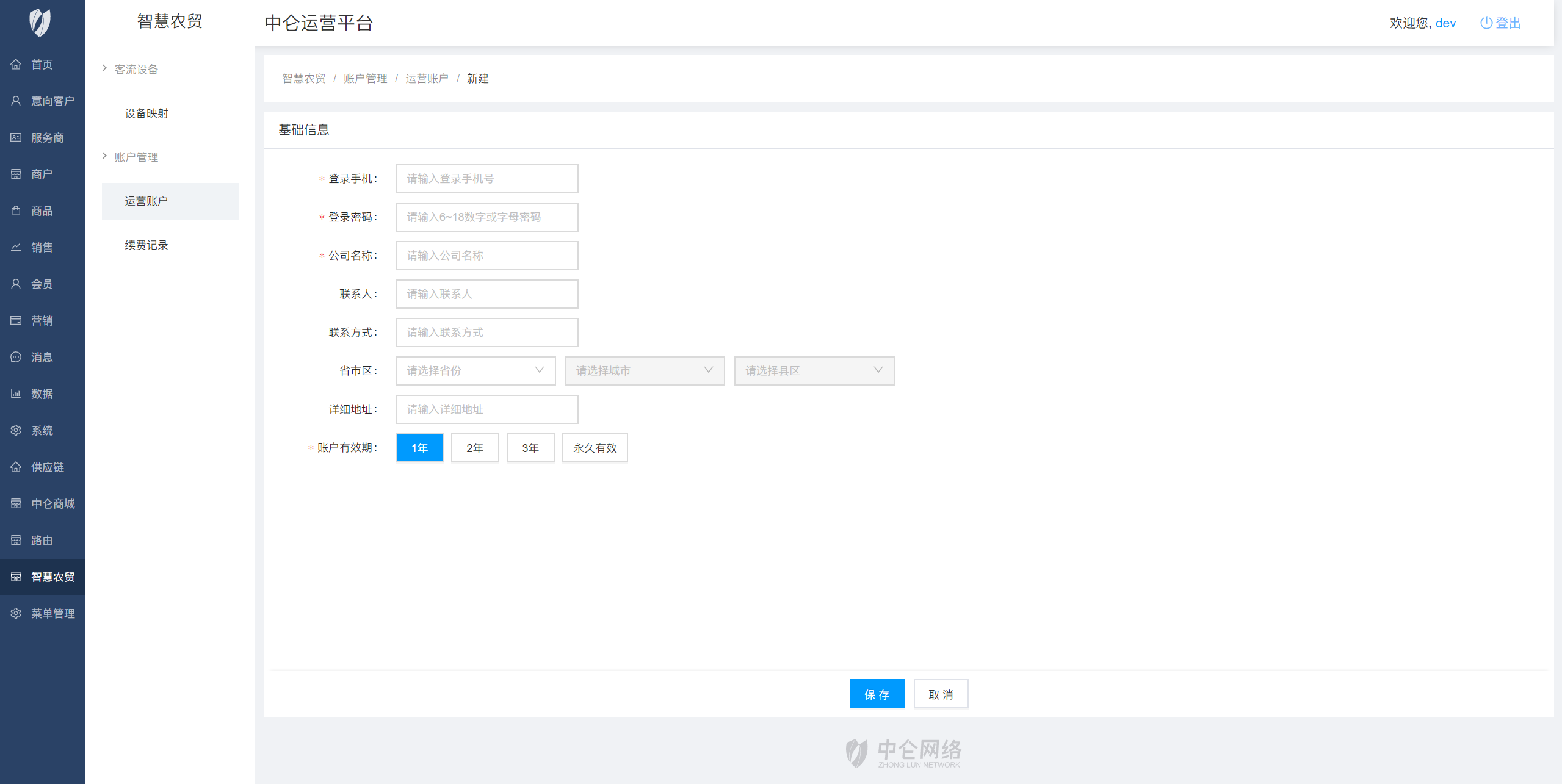Choose 永久有效 account validity
Viewport: 1562px width, 784px height.
(x=595, y=448)
